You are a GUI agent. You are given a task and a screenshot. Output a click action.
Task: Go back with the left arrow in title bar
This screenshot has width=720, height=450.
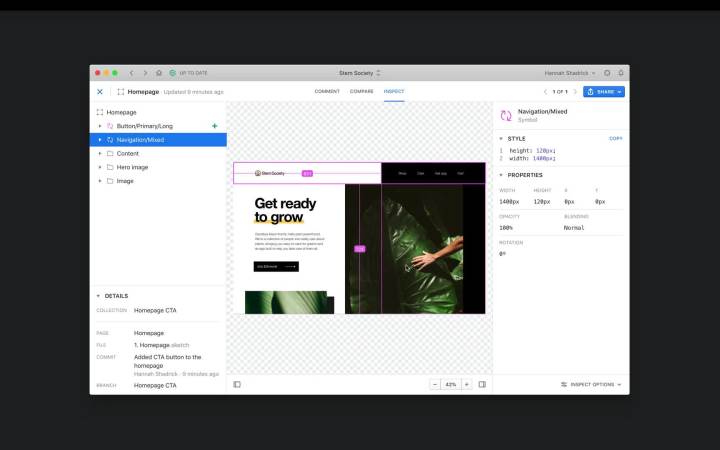pos(131,73)
